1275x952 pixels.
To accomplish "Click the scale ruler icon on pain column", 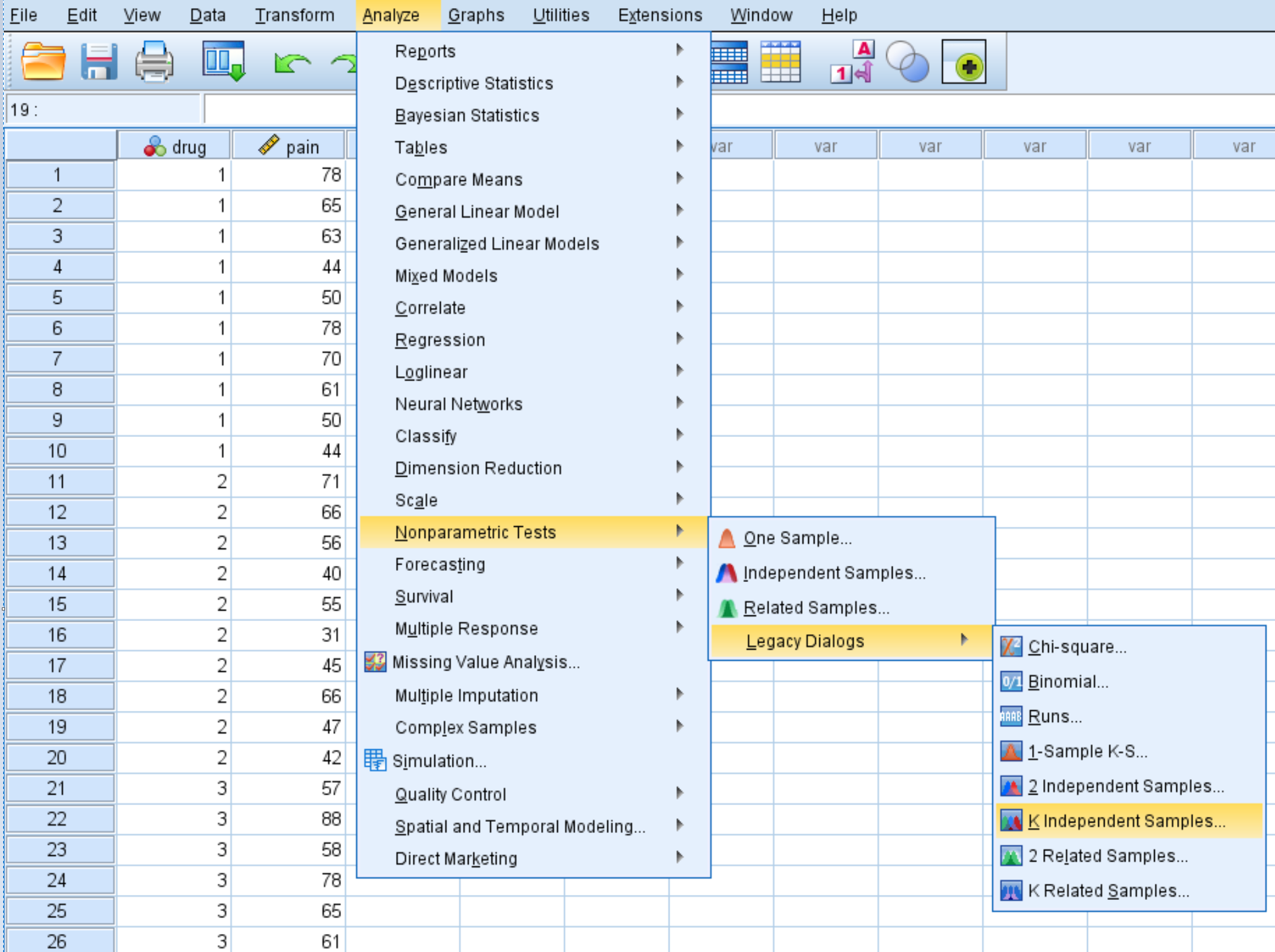I will pyautogui.click(x=269, y=146).
